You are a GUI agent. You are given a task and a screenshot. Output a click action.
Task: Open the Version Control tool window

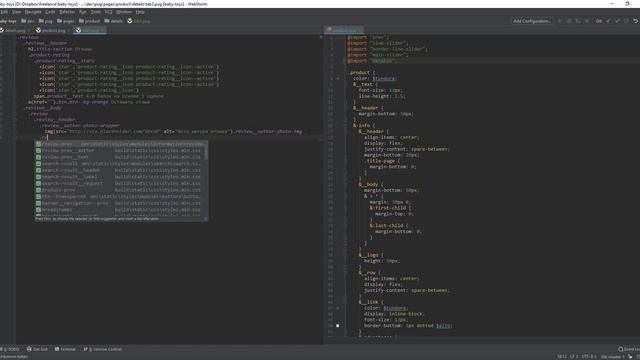pos(103,349)
